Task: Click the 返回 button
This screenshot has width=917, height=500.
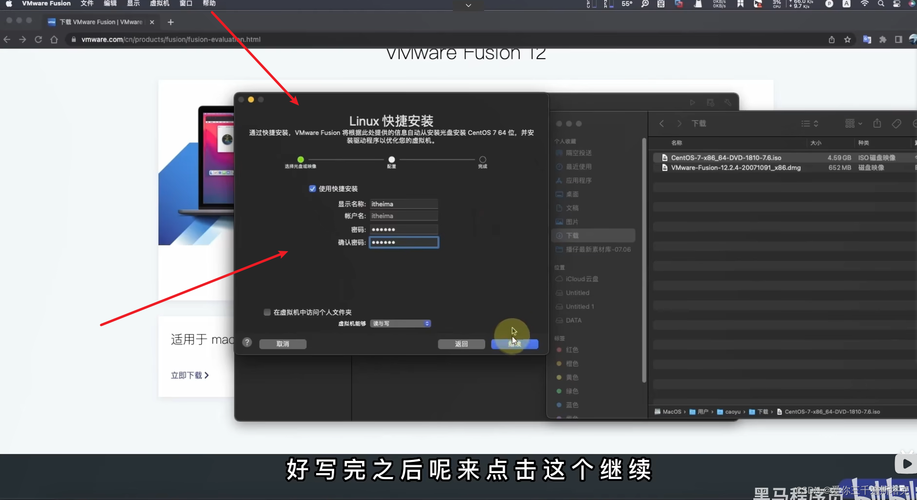Action: click(x=461, y=344)
